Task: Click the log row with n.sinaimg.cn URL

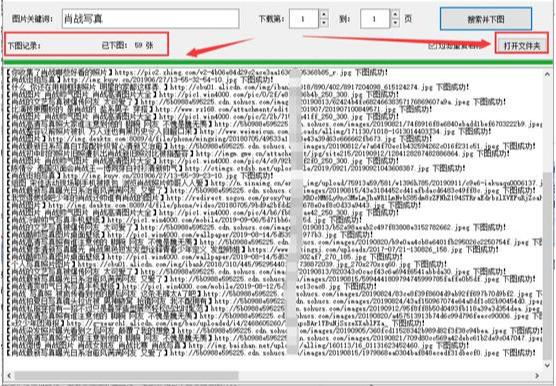Action: (274, 183)
